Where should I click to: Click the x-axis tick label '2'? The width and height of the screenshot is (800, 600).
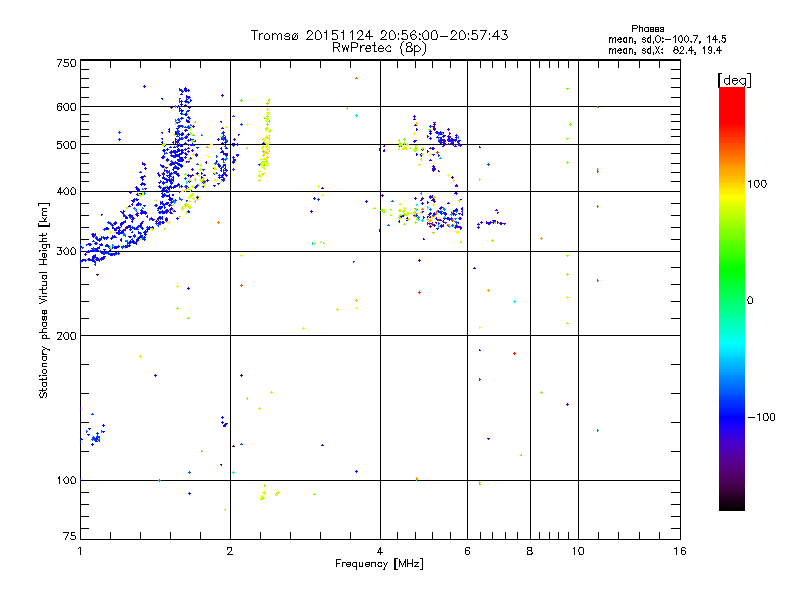coord(230,551)
